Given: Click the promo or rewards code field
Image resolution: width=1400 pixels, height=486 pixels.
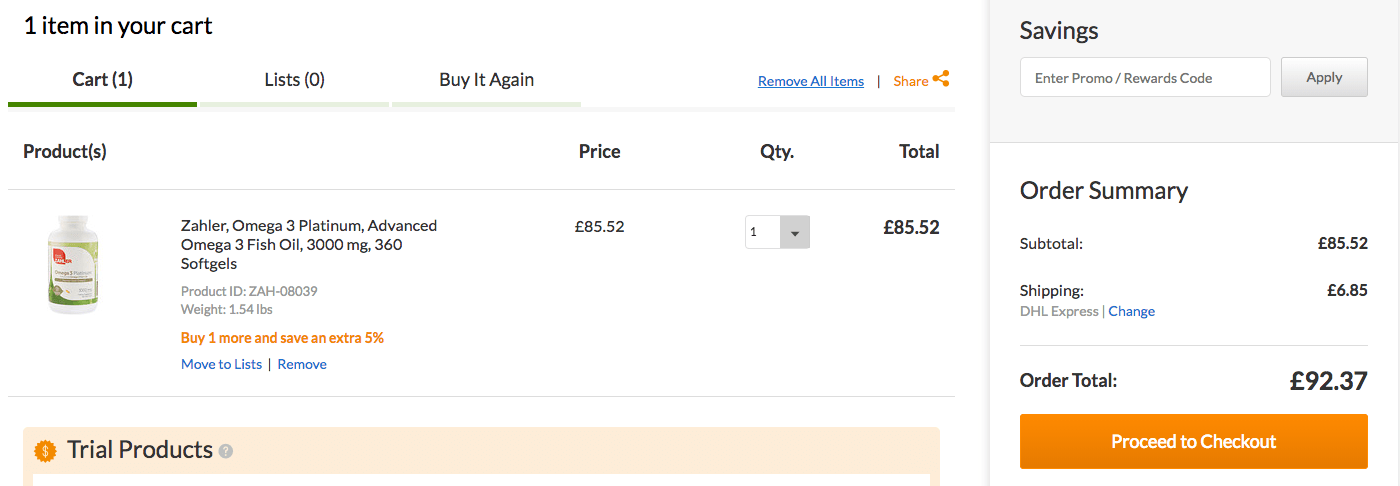Looking at the screenshot, I should 1145,77.
